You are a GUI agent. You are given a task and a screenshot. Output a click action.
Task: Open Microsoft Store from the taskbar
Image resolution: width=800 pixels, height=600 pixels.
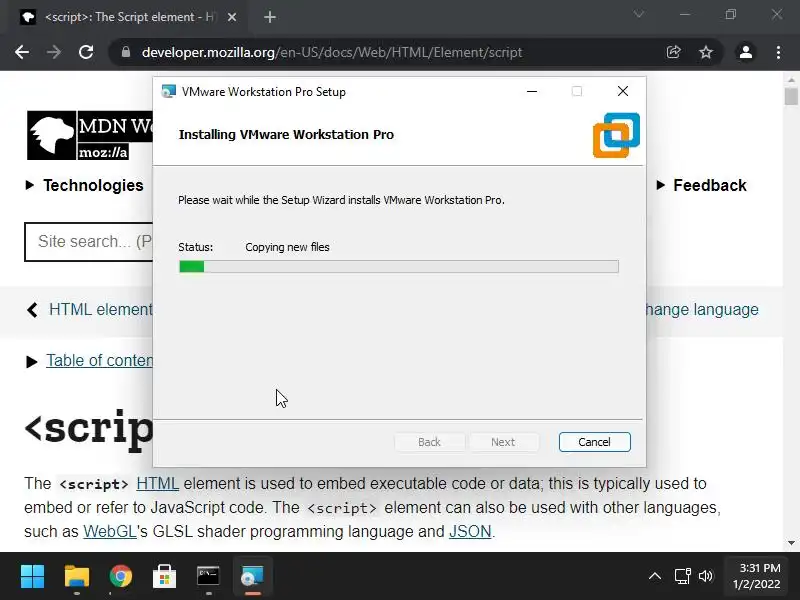pos(164,577)
